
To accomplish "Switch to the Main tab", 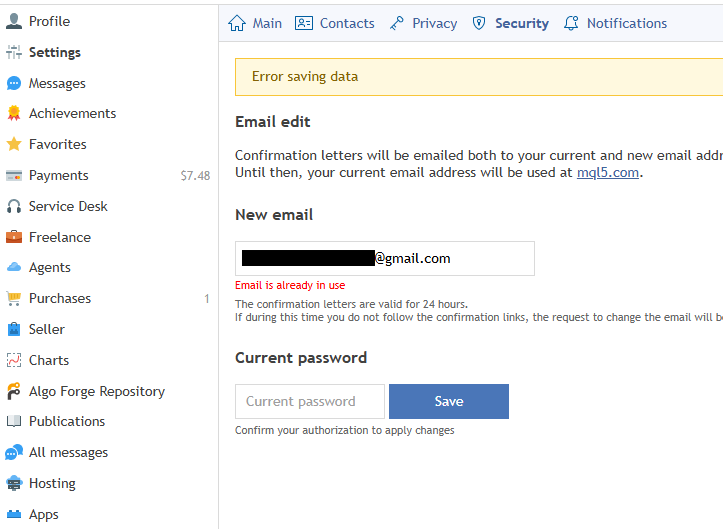I will 255,23.
